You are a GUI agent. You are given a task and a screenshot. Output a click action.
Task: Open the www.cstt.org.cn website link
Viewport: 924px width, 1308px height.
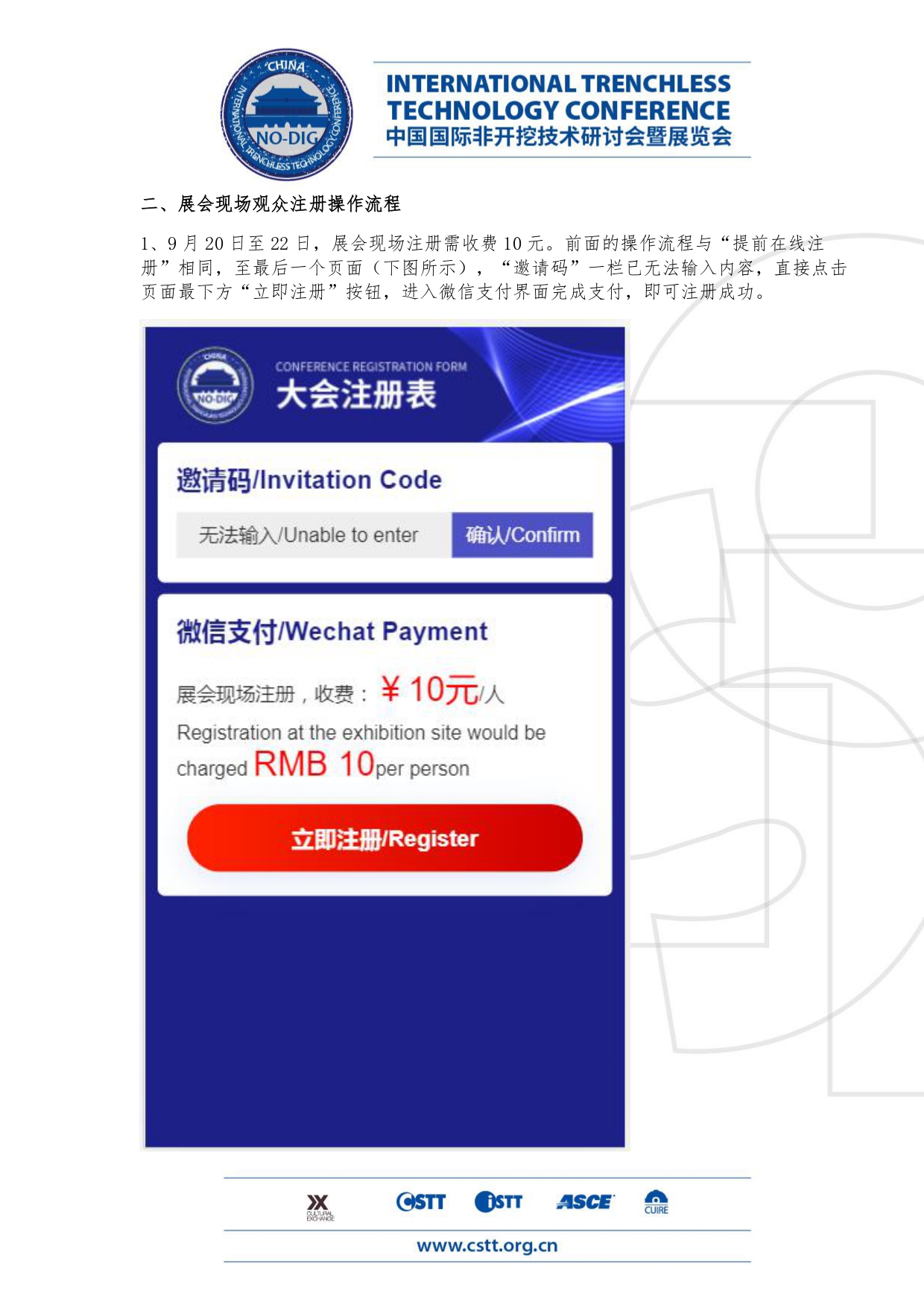pyautogui.click(x=487, y=1245)
